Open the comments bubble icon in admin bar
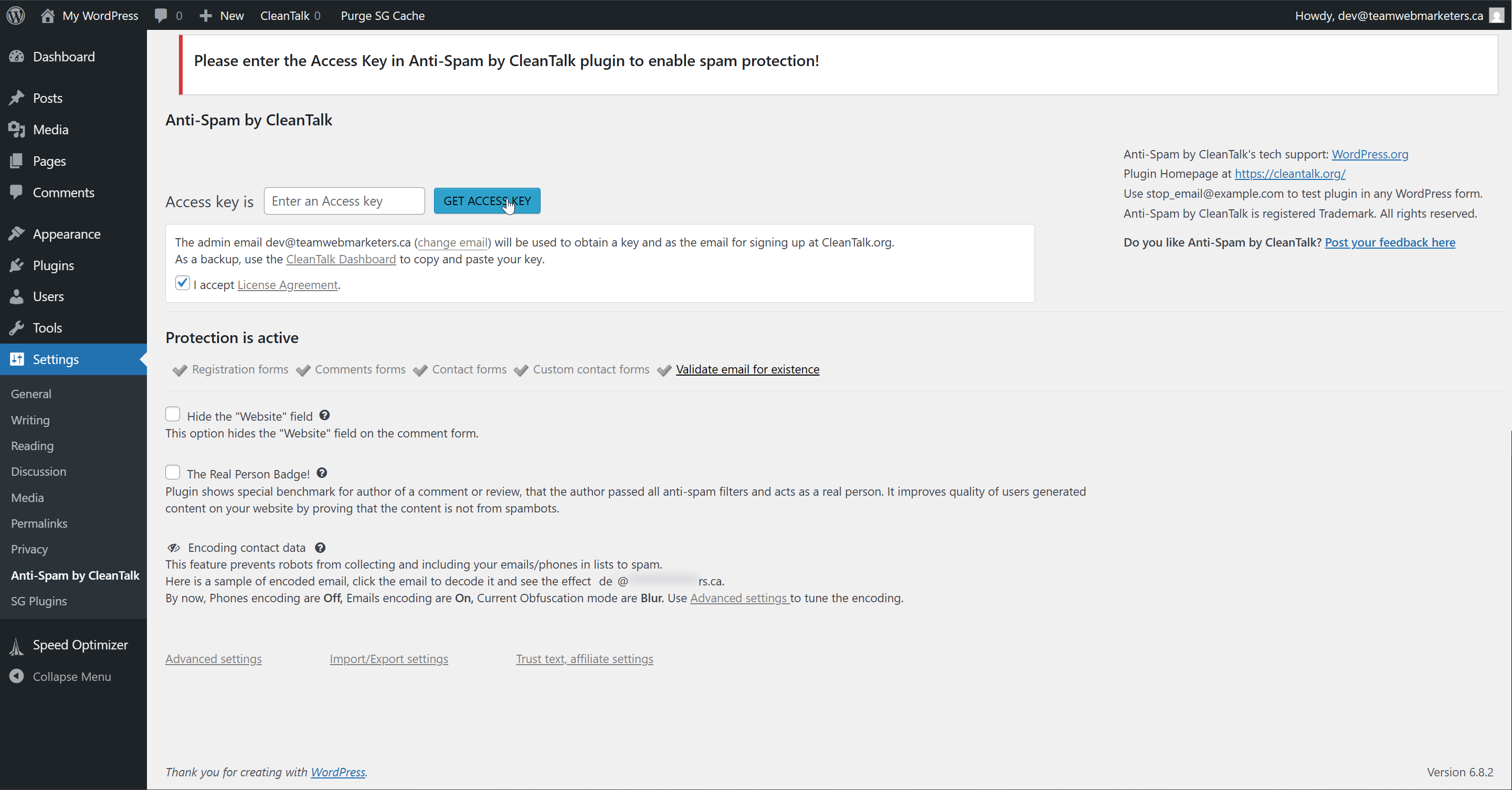Viewport: 1512px width, 790px height. click(161, 15)
